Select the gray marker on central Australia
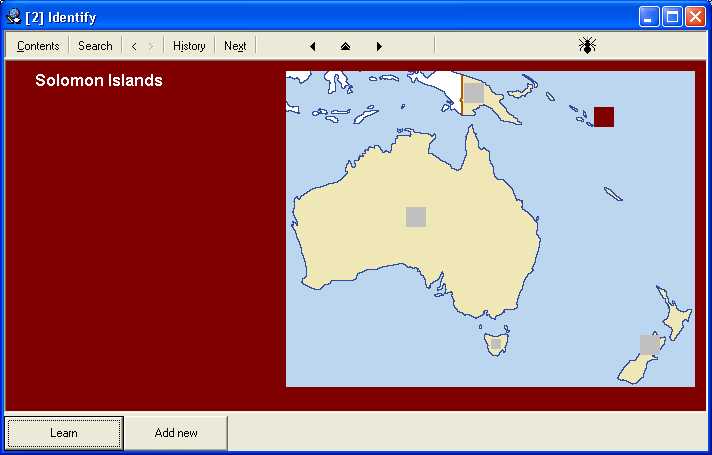Viewport: 712px width, 455px height. tap(416, 217)
